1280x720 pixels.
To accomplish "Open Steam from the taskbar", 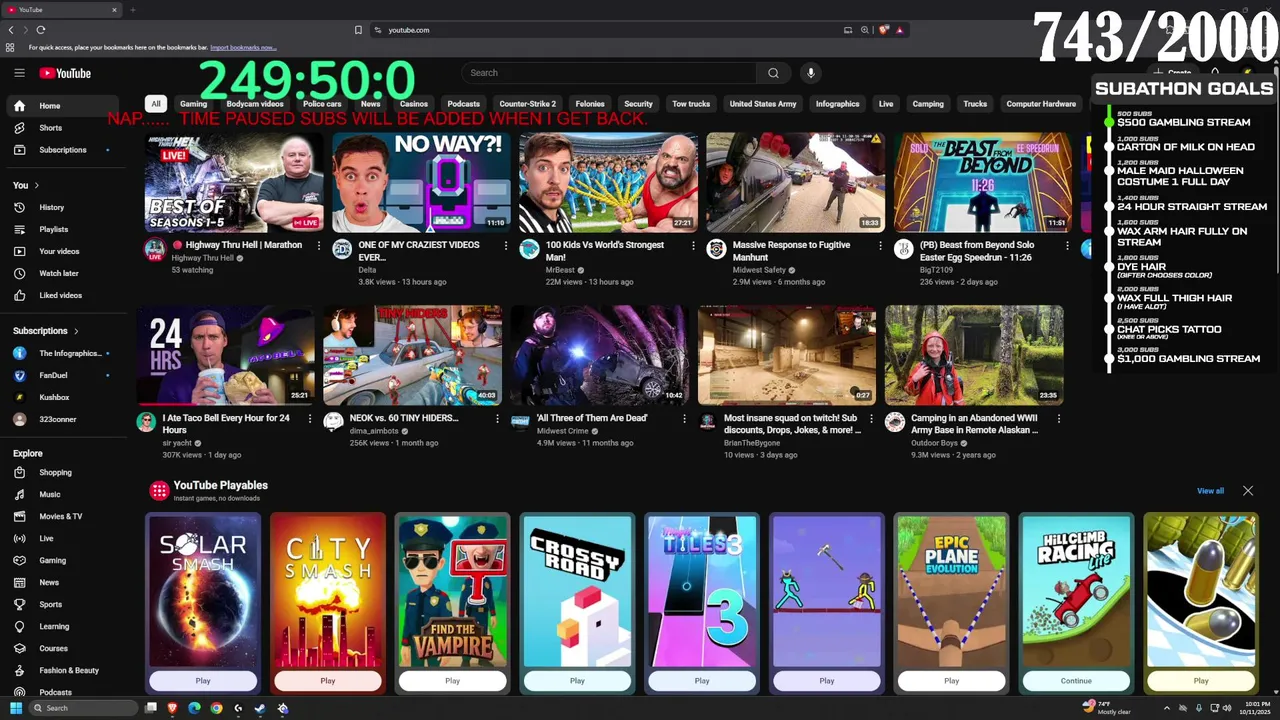I will pyautogui.click(x=260, y=708).
